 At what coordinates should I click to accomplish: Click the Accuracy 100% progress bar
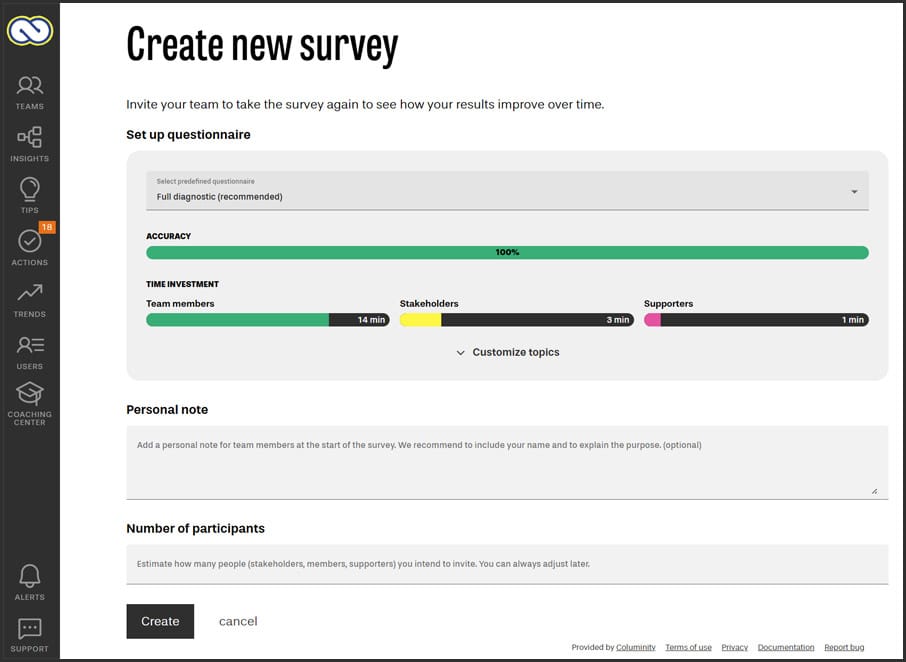click(x=507, y=253)
